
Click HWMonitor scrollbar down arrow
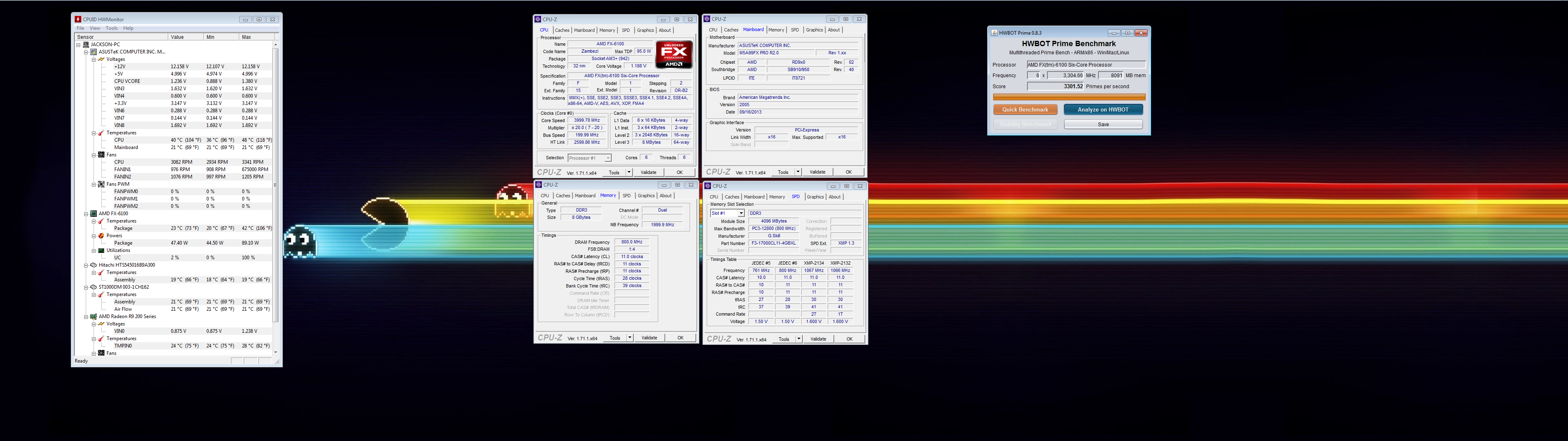(x=275, y=352)
